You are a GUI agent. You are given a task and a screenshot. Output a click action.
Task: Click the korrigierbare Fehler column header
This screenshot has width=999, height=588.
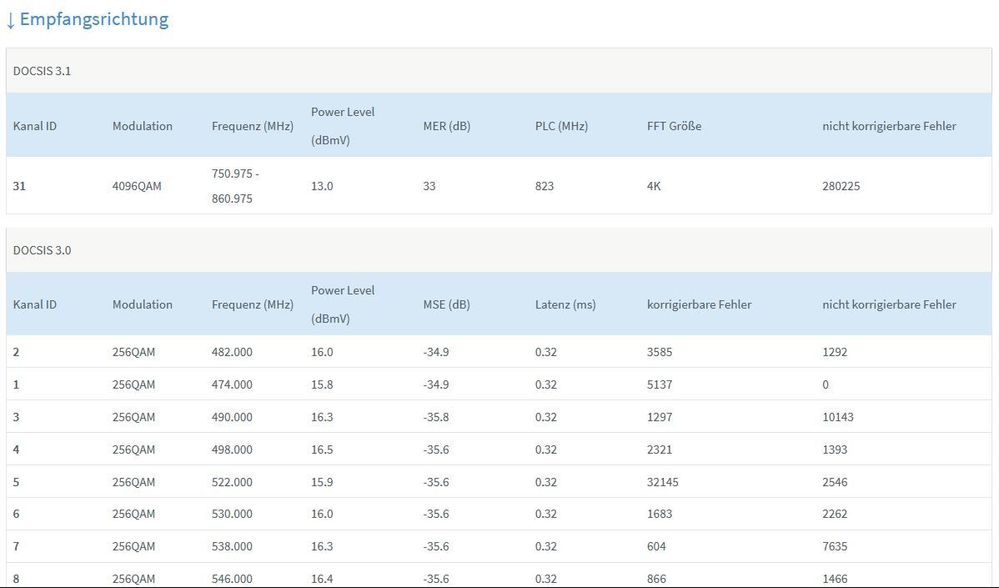[x=699, y=304]
